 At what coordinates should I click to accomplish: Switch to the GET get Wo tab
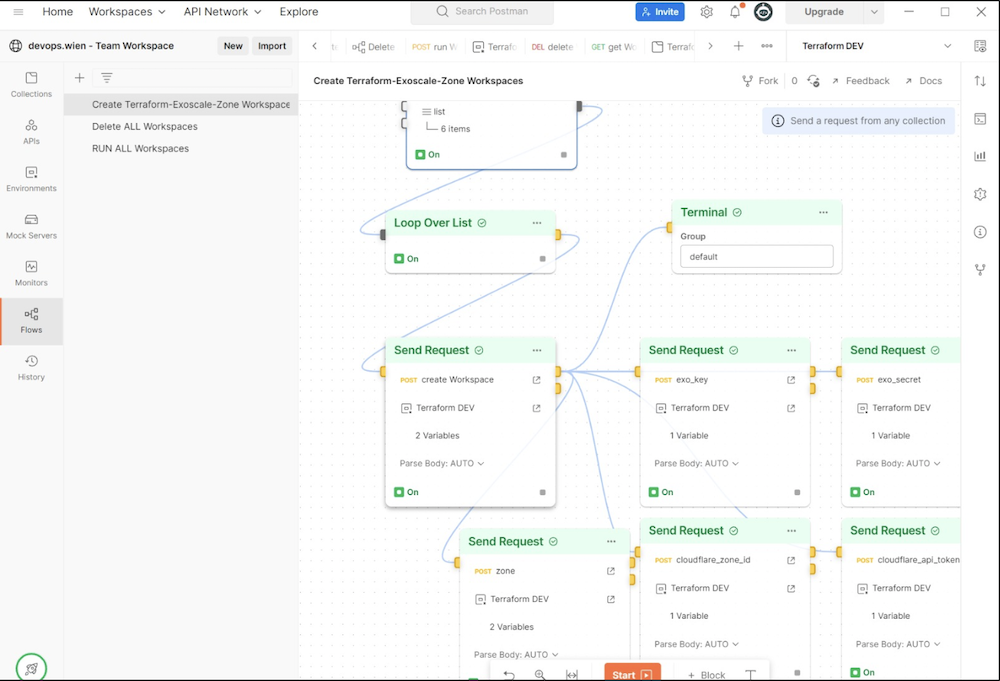[x=614, y=47]
